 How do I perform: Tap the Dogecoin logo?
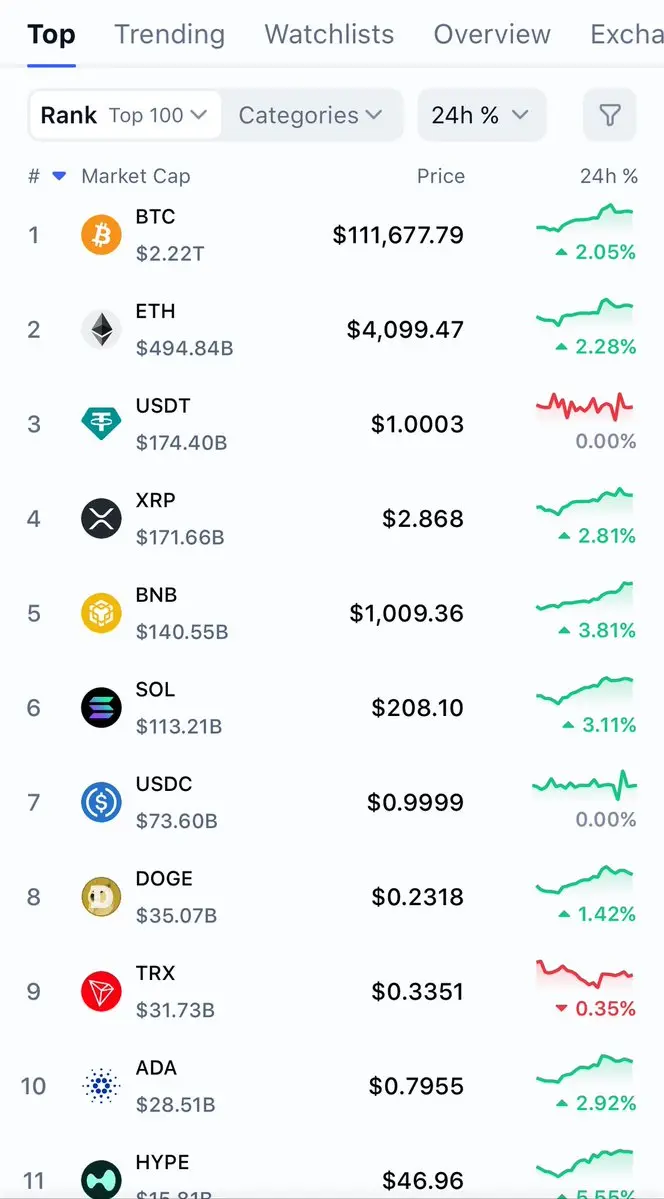pyautogui.click(x=101, y=897)
